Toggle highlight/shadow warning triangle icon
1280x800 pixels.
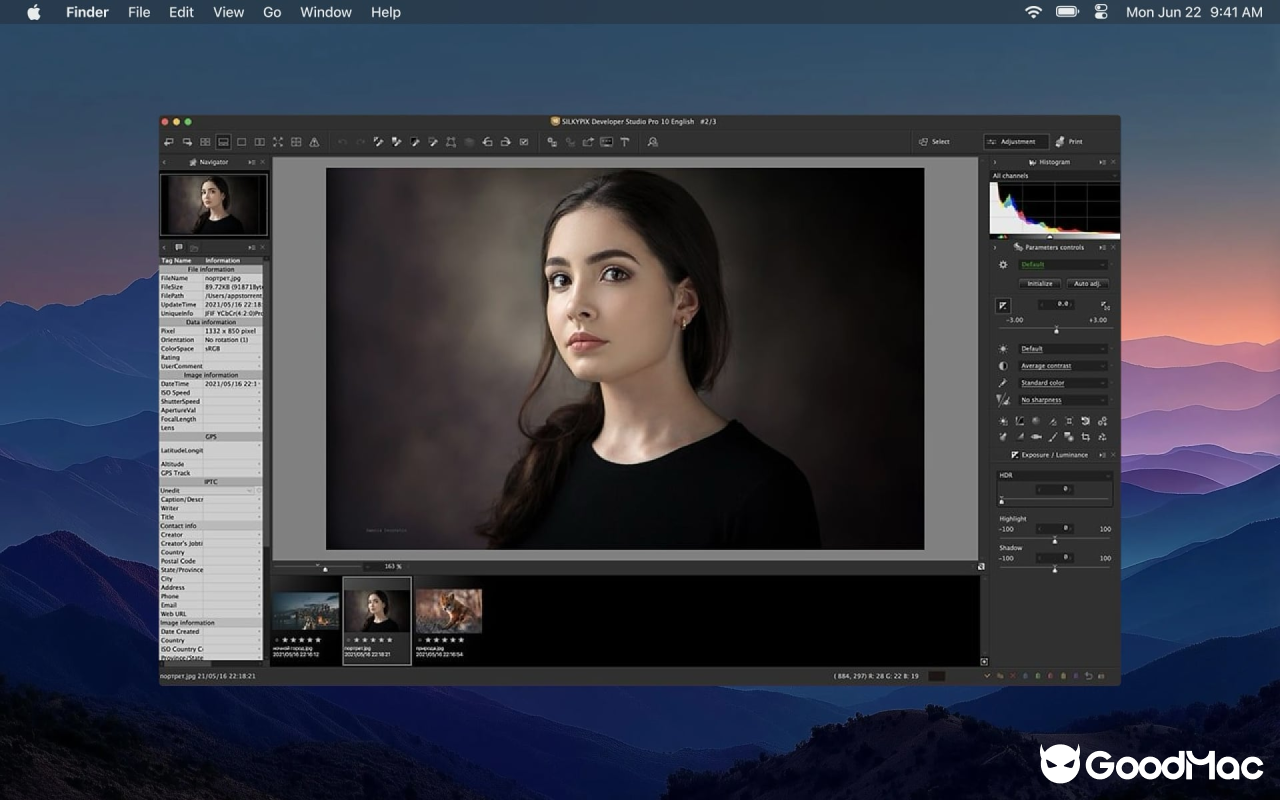pos(314,142)
